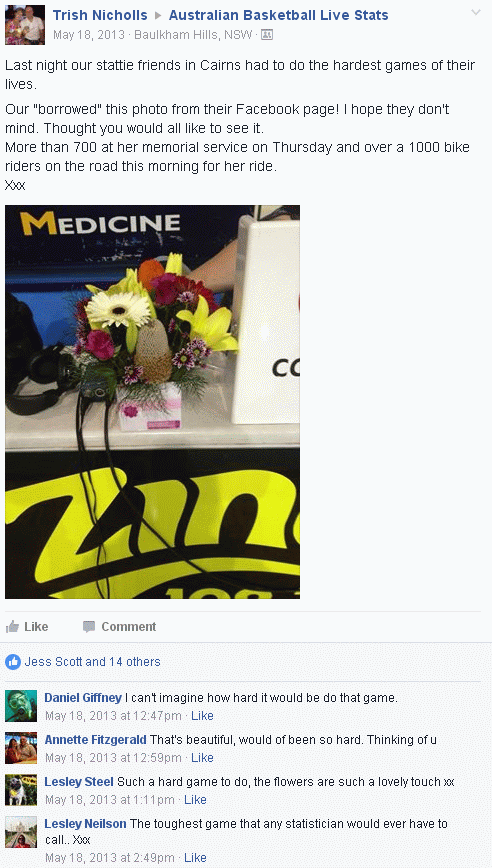This screenshot has width=492, height=868.
Task: View Jess Scott and 14 others likes
Action: pyautogui.click(x=92, y=662)
